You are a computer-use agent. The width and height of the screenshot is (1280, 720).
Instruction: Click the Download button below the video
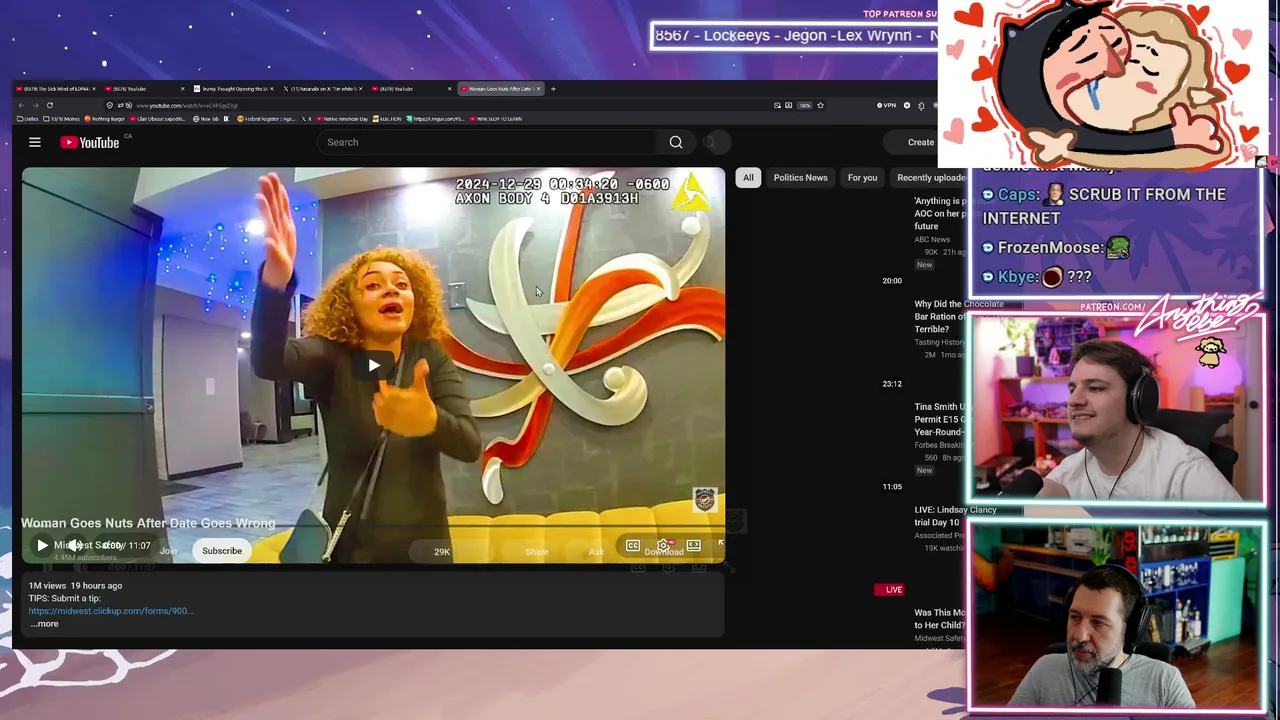(664, 553)
